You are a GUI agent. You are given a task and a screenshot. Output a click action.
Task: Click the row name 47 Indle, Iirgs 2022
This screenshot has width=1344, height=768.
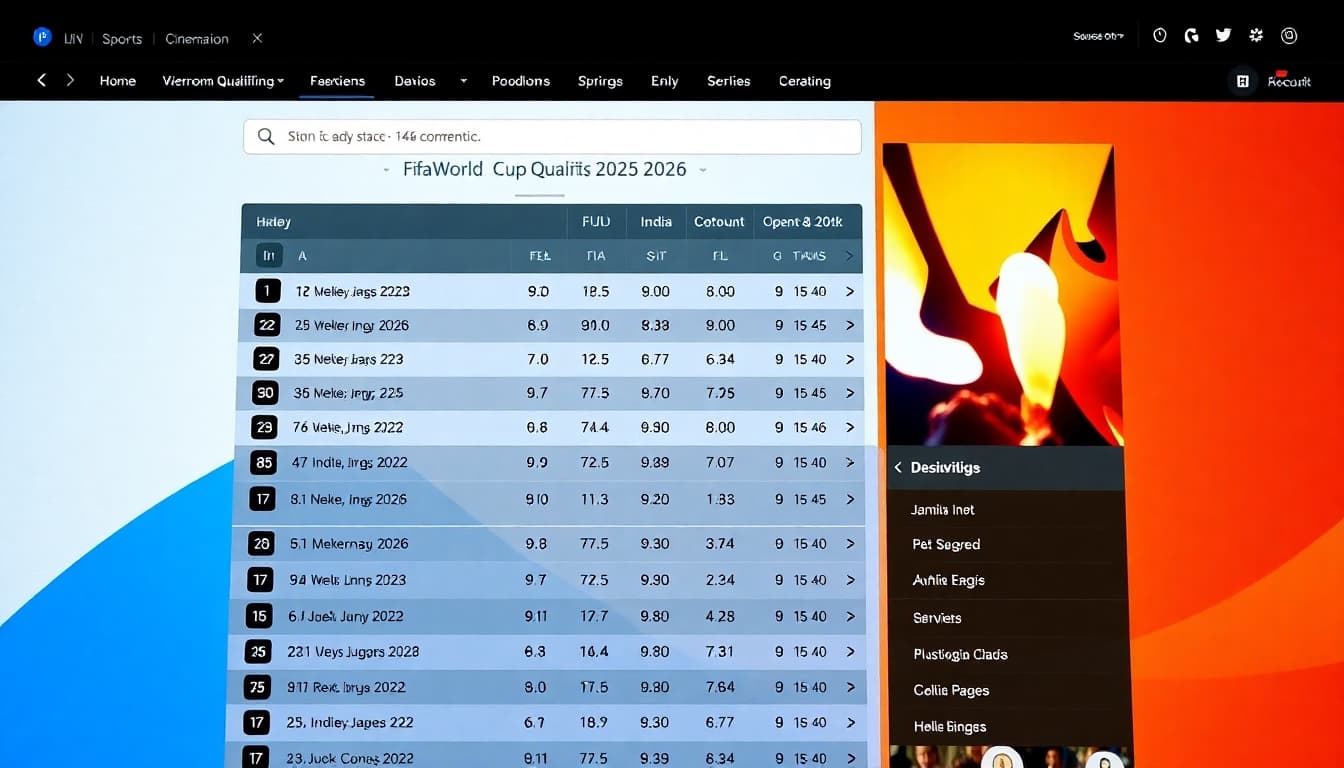click(x=349, y=463)
